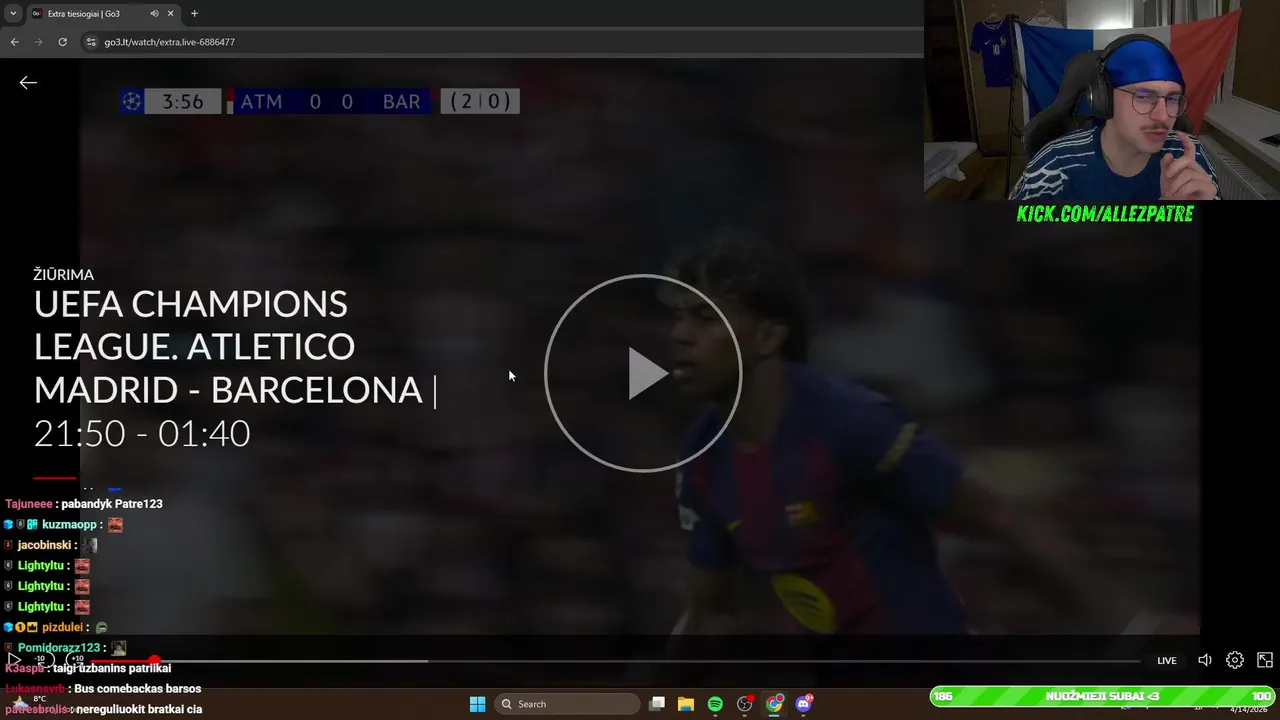Image resolution: width=1280 pixels, height=720 pixels.
Task: Click the taskbar Search box
Action: click(x=569, y=704)
